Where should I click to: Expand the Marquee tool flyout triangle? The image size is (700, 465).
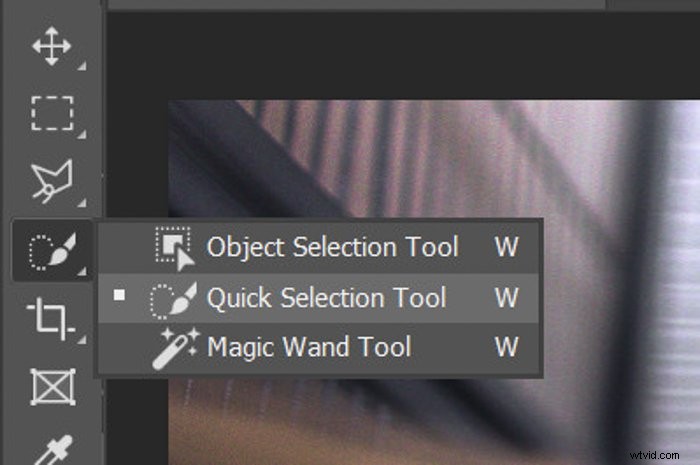[x=82, y=134]
